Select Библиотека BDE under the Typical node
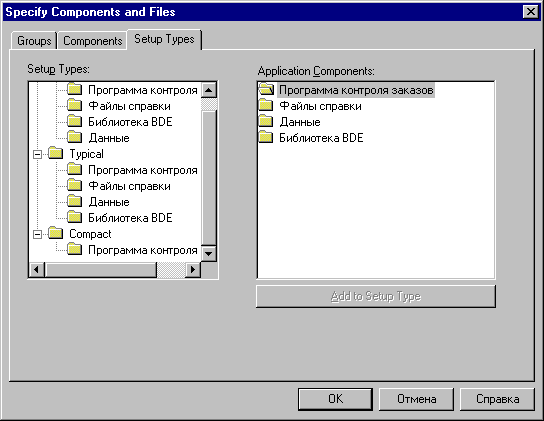Viewport: 544px width, 421px height. pyautogui.click(x=130, y=218)
